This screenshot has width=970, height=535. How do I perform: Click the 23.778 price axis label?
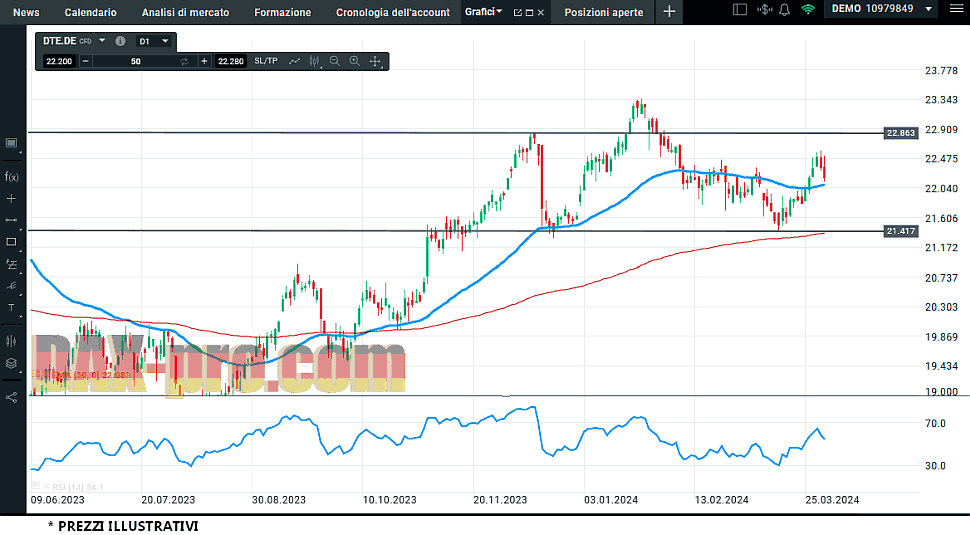coord(941,71)
